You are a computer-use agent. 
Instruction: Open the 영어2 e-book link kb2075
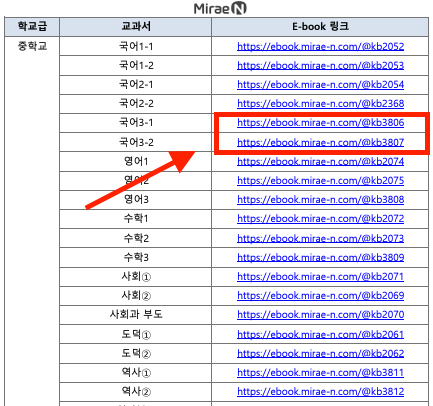[x=320, y=180]
